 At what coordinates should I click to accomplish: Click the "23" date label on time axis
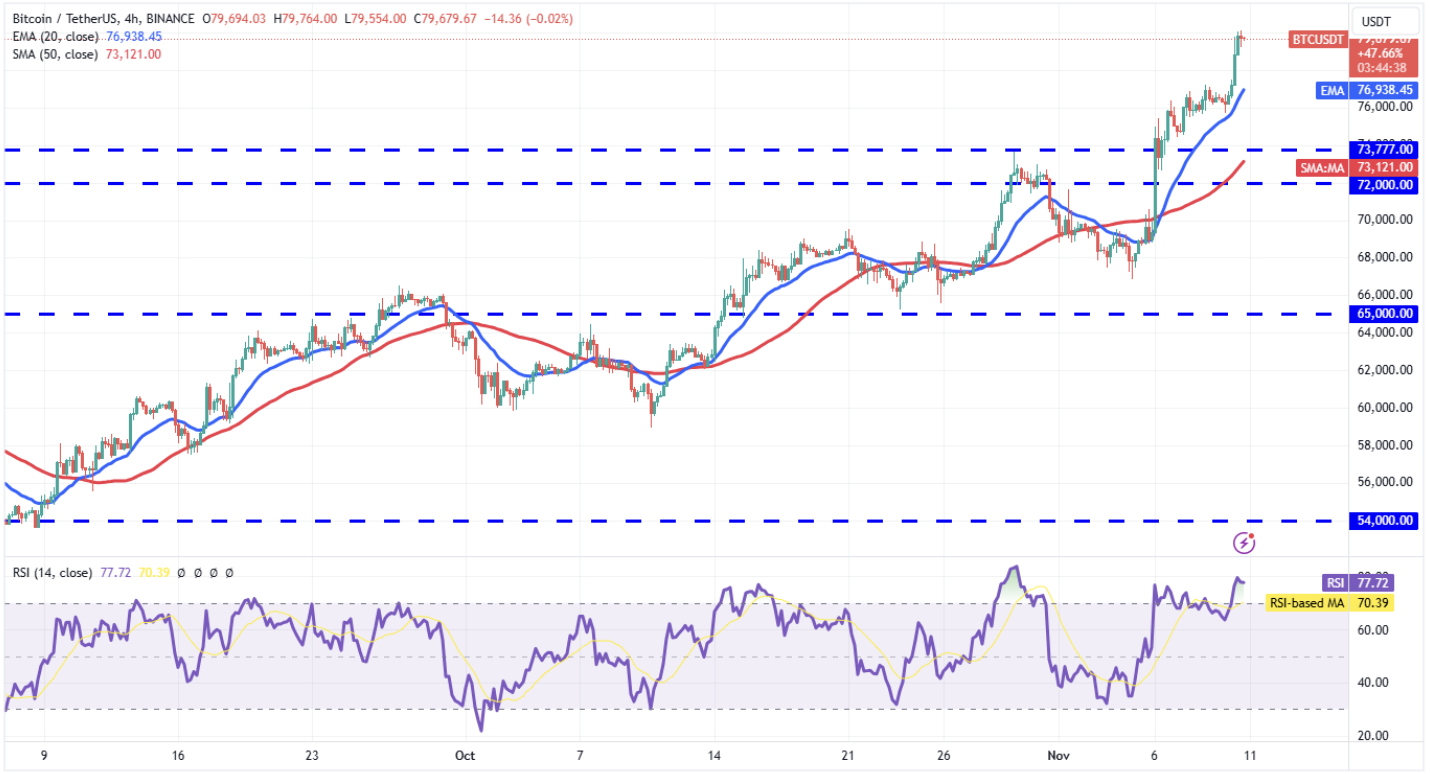click(x=312, y=756)
